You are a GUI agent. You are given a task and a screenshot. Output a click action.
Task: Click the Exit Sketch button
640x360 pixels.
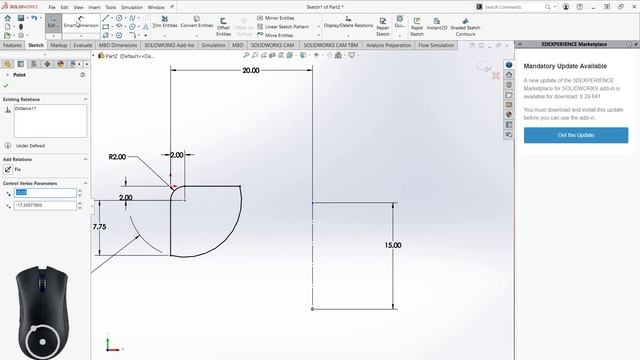pos(53,22)
